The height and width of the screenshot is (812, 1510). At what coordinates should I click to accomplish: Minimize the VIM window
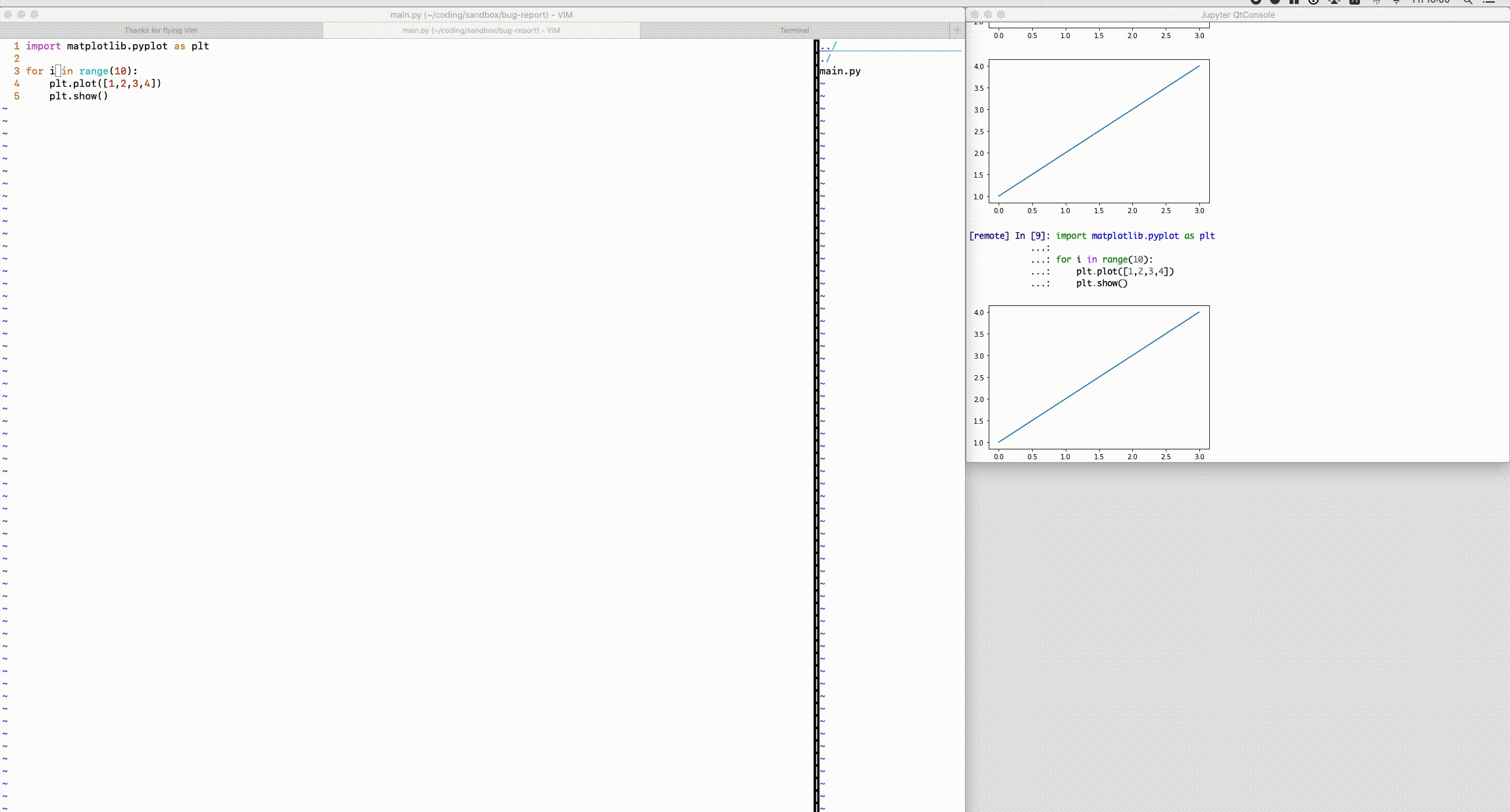[x=21, y=14]
